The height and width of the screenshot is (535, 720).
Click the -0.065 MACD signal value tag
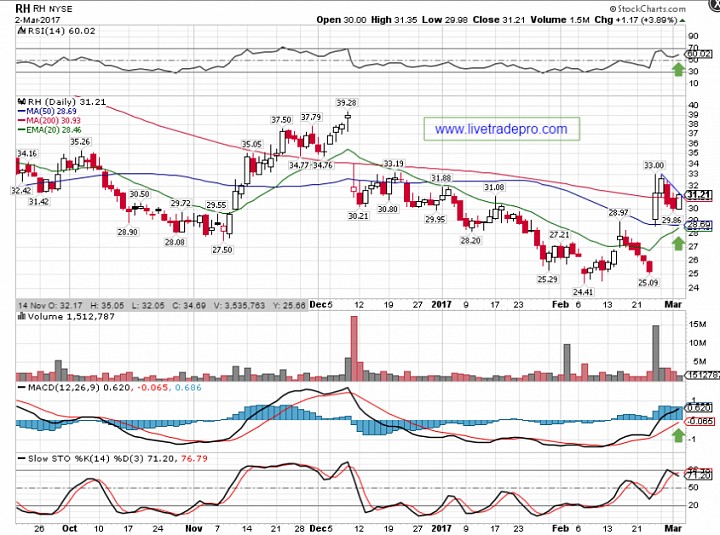pyautogui.click(x=699, y=421)
